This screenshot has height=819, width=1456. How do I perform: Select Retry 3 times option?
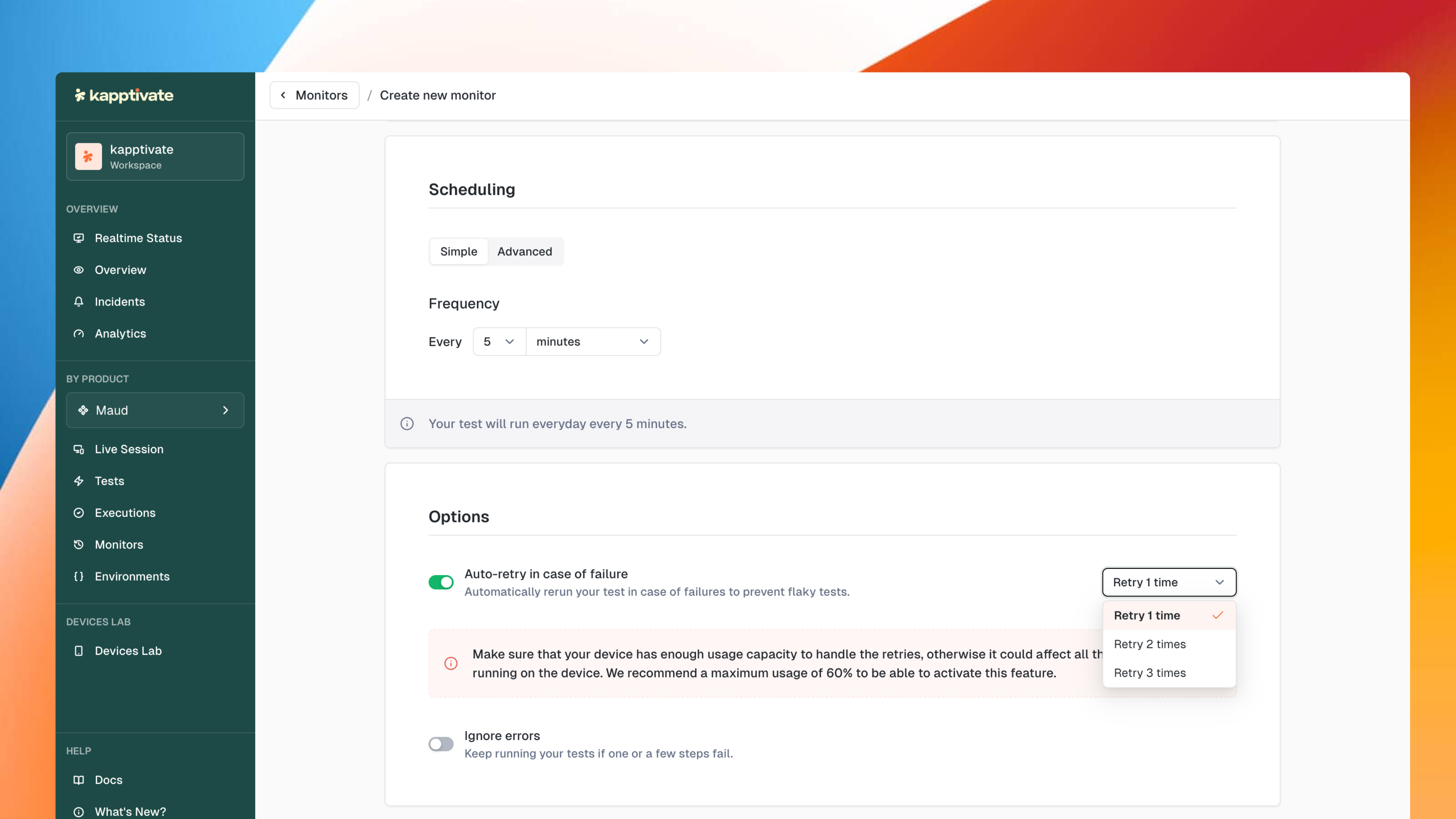[1150, 673]
